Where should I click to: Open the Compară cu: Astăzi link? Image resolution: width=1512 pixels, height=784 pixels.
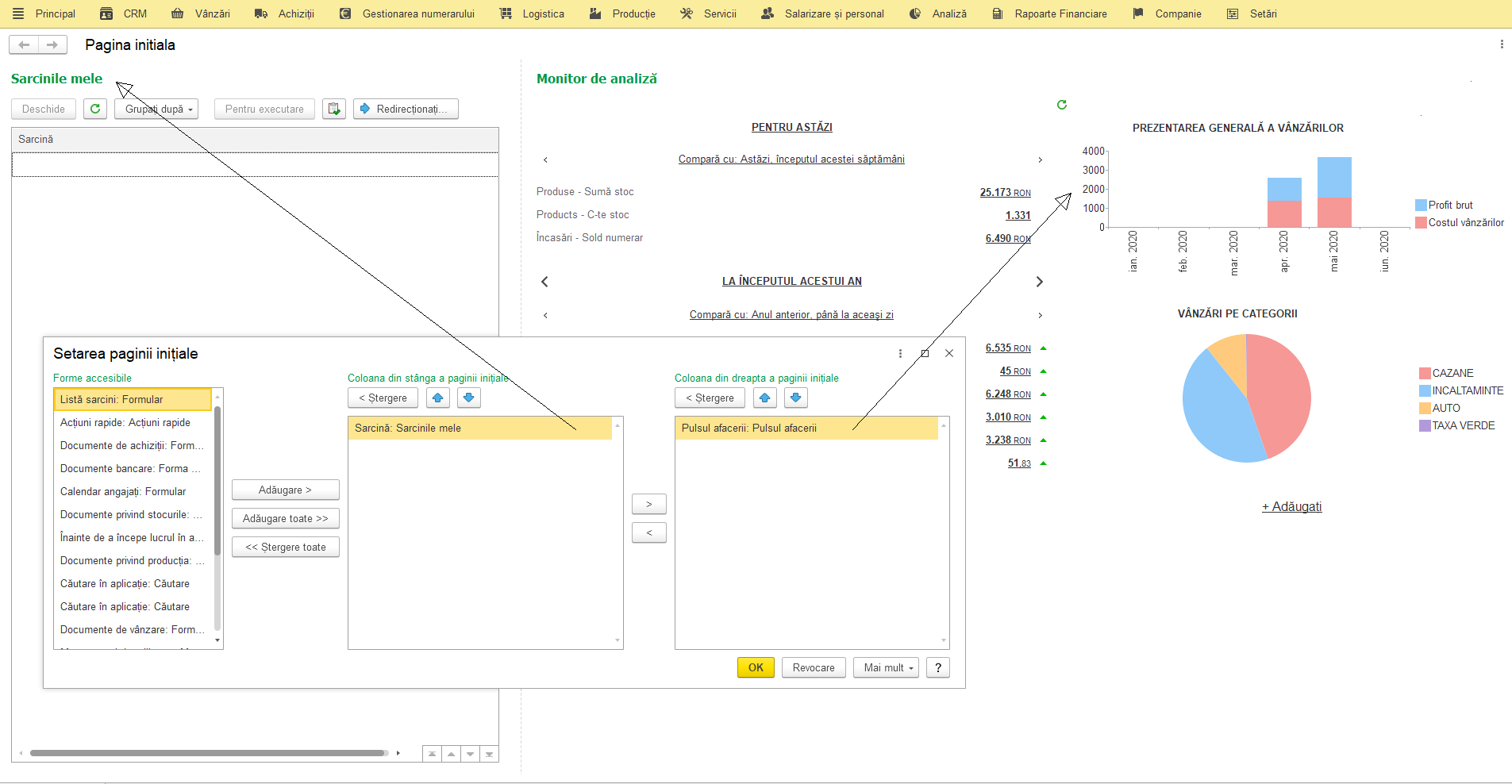point(791,159)
